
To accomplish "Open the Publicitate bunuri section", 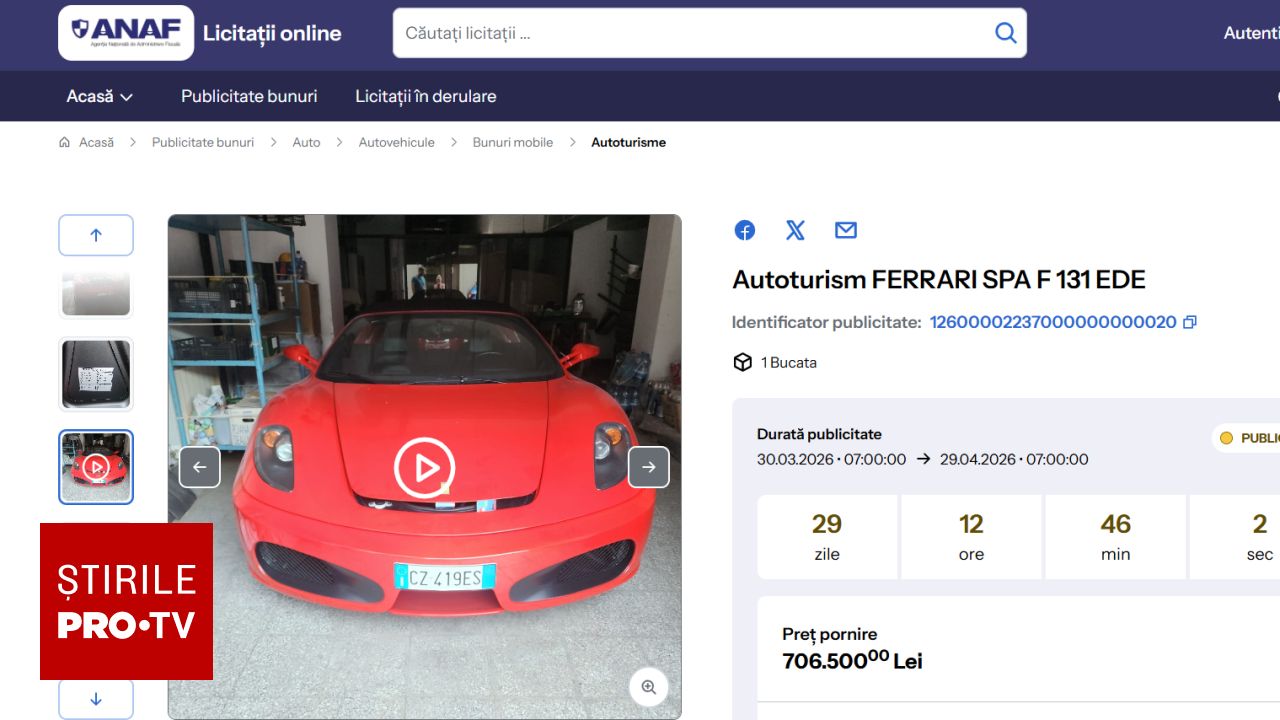I will coord(248,96).
